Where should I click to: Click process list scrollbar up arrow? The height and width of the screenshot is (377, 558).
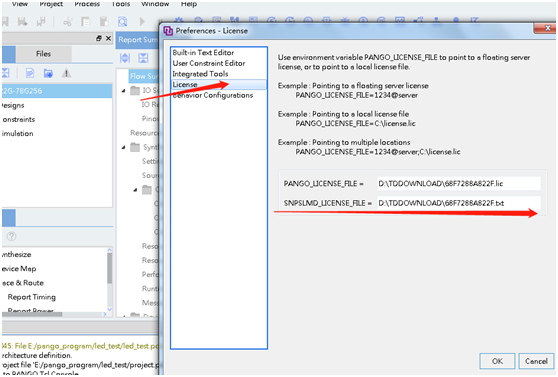coord(110,250)
